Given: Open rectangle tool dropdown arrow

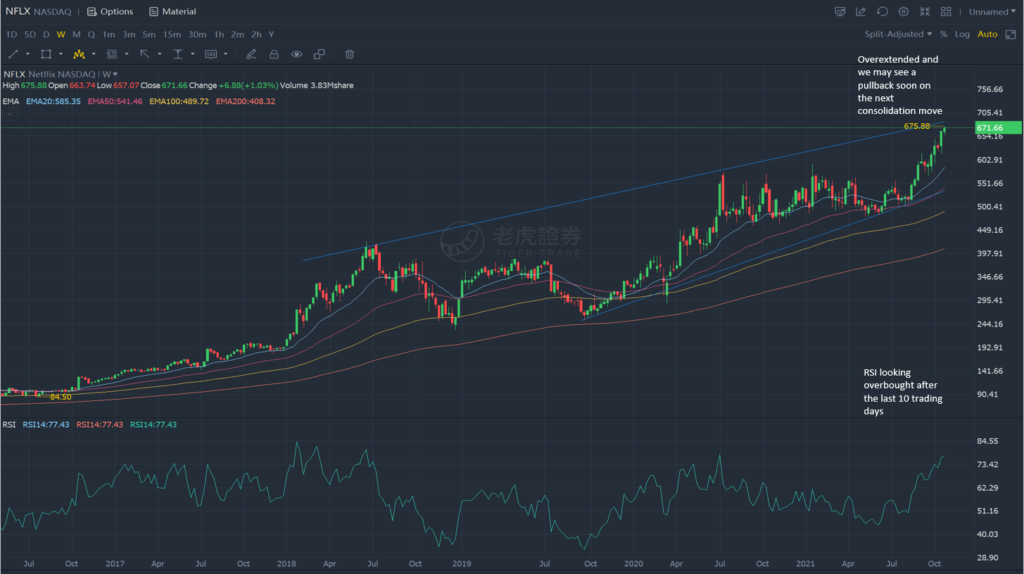Looking at the screenshot, I should click(x=61, y=54).
